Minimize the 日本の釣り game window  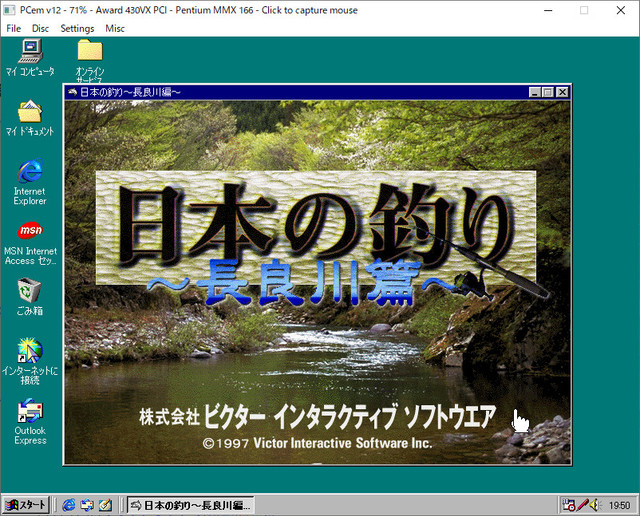pos(535,92)
